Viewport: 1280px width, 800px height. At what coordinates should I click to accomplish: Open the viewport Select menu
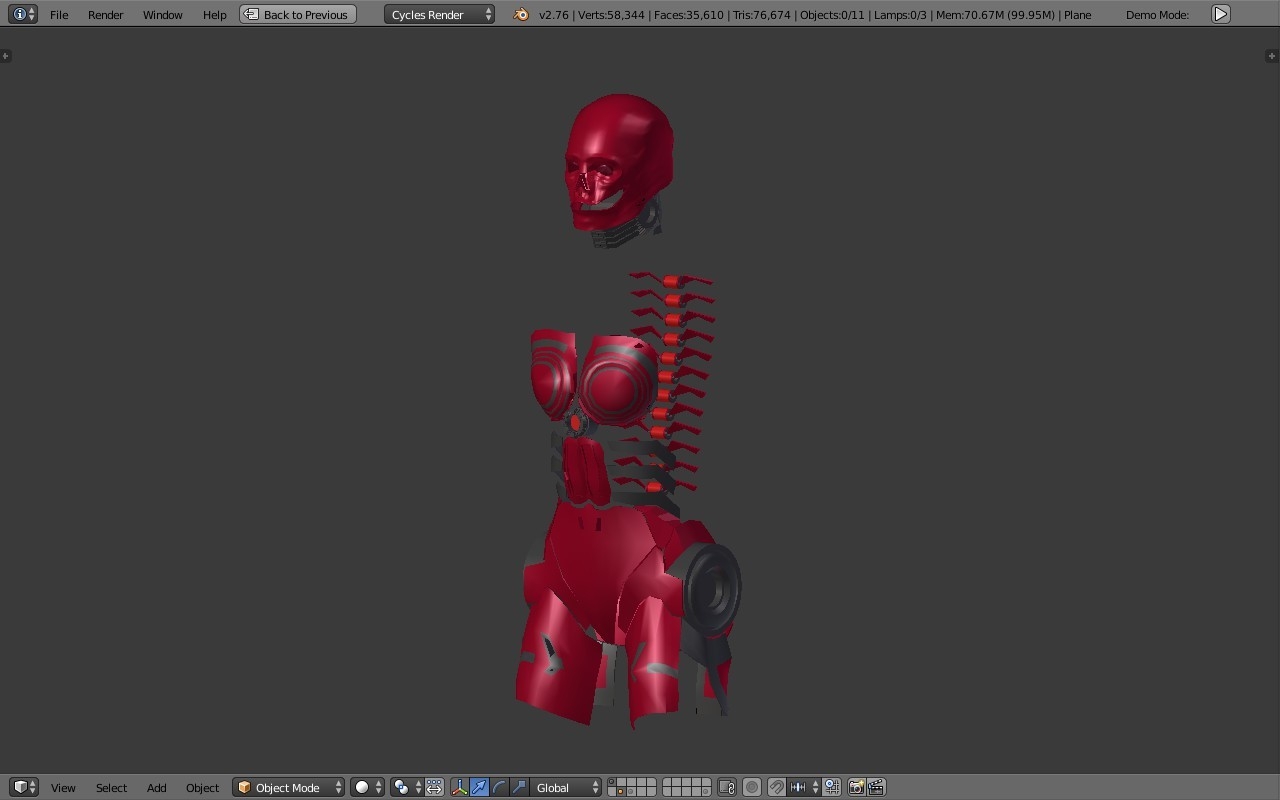[111, 787]
